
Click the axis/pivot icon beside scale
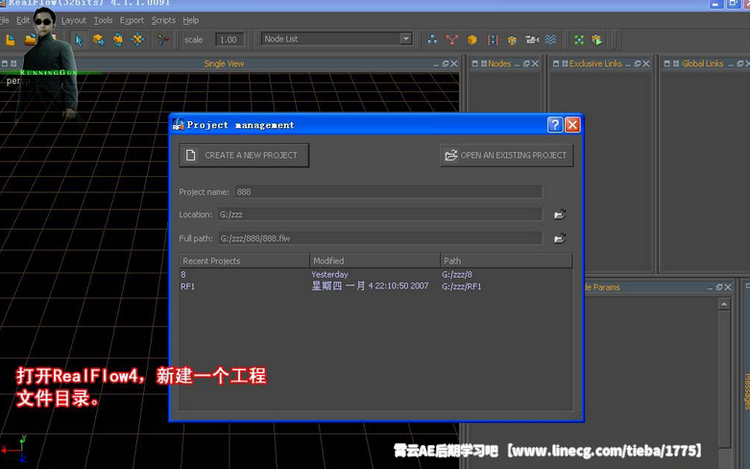[x=163, y=40]
